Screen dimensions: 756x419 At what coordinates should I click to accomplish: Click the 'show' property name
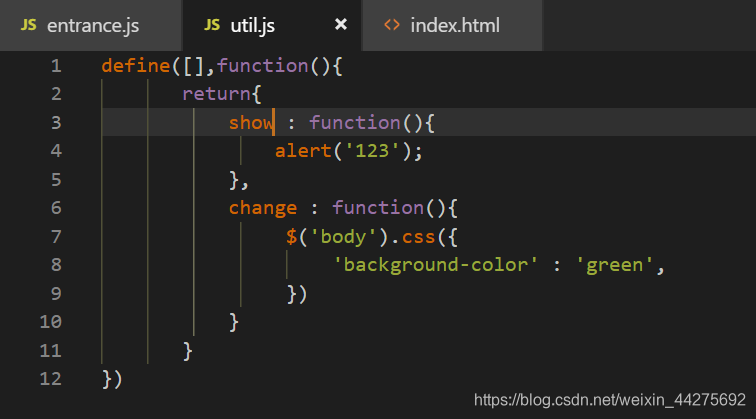(251, 122)
